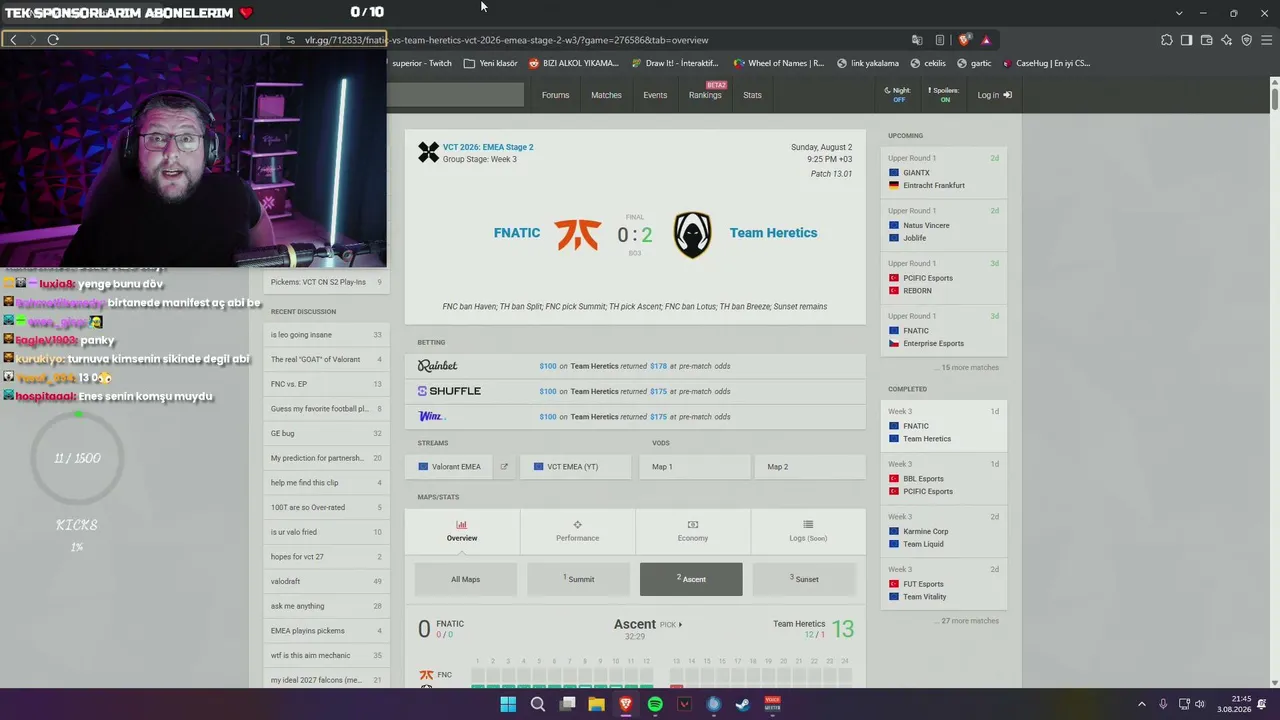Click the Rainbet betting logo
Image resolution: width=1280 pixels, height=720 pixels.
click(x=437, y=366)
